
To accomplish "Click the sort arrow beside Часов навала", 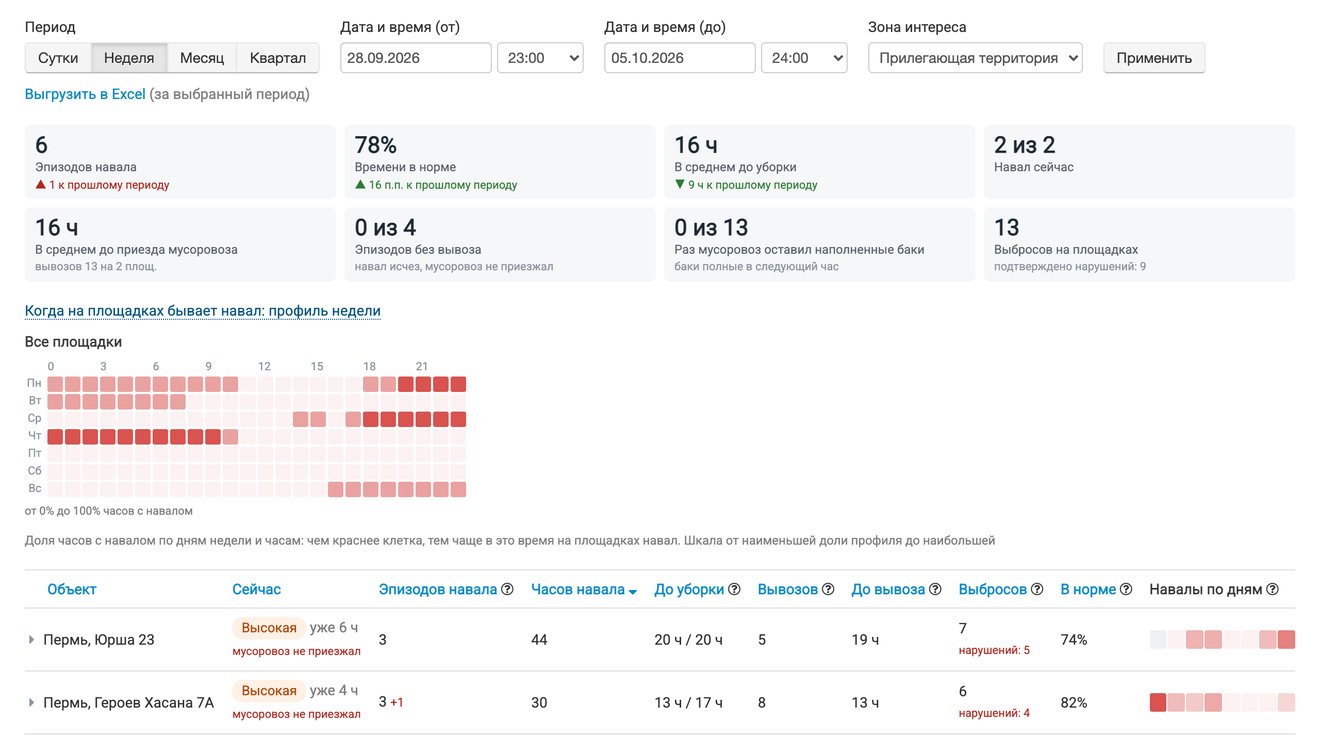I will pyautogui.click(x=632, y=591).
